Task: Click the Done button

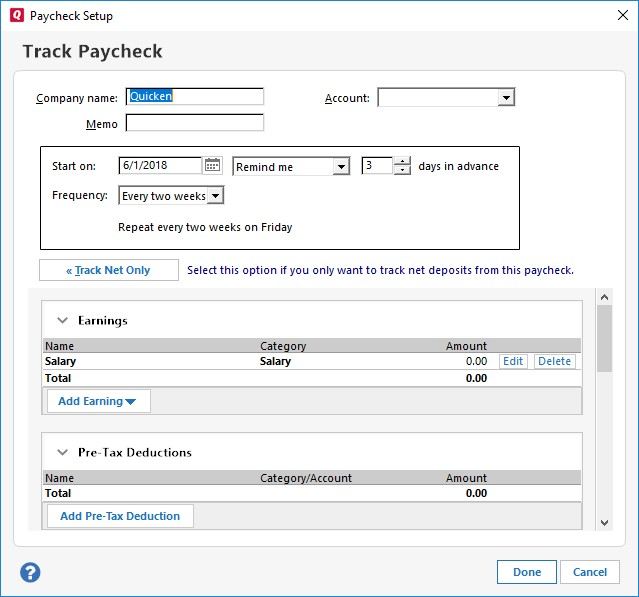Action: click(x=527, y=572)
